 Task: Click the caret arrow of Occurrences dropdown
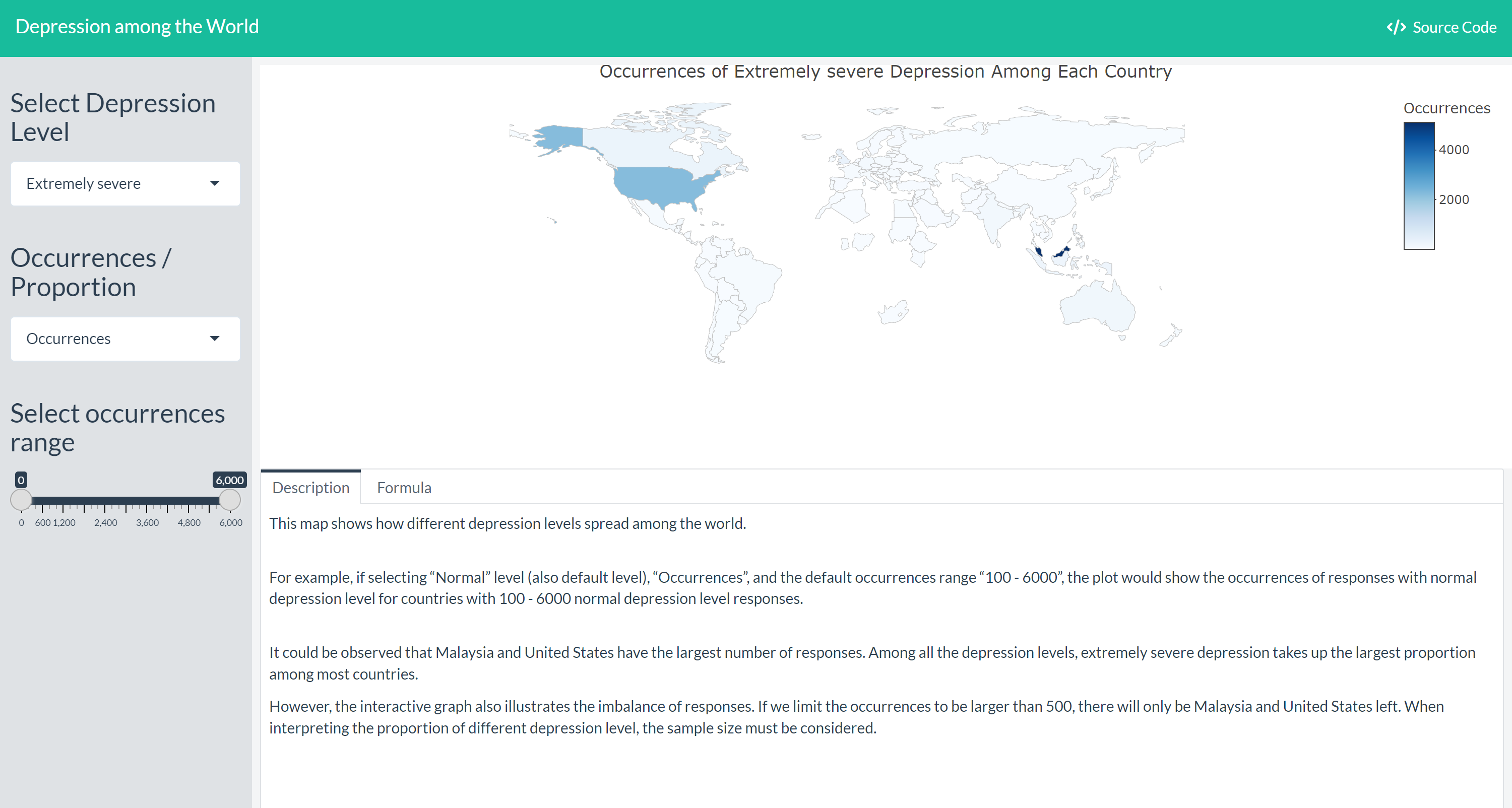point(214,339)
